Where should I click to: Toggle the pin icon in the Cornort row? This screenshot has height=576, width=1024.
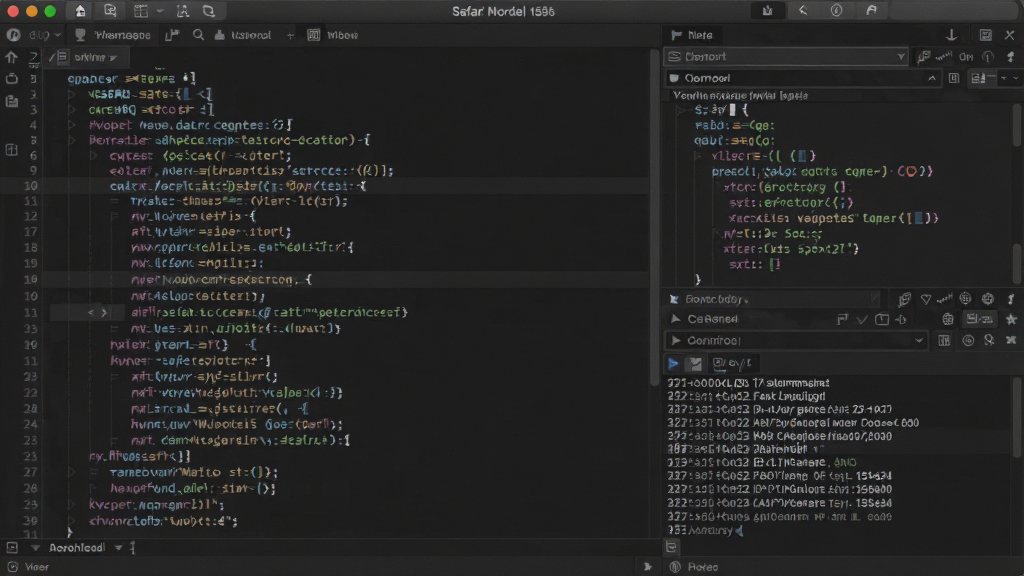[x=1011, y=57]
